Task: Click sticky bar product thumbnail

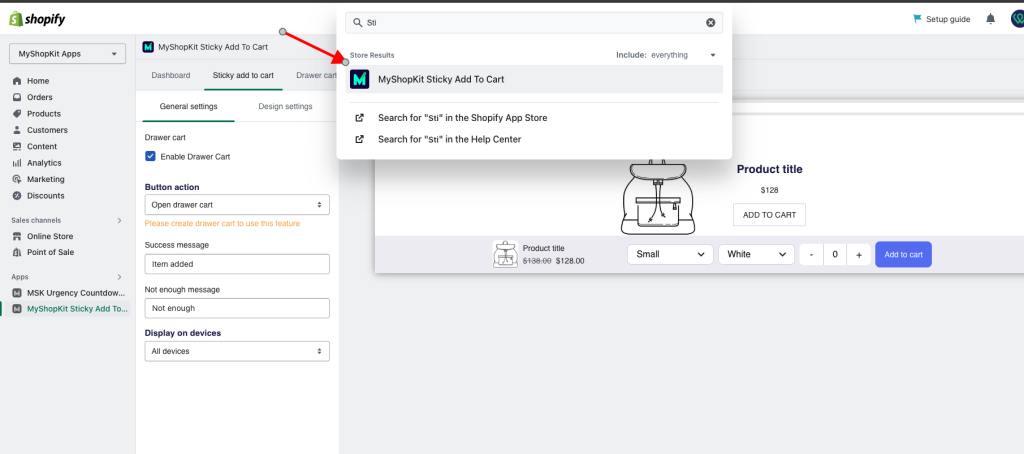Action: [505, 254]
